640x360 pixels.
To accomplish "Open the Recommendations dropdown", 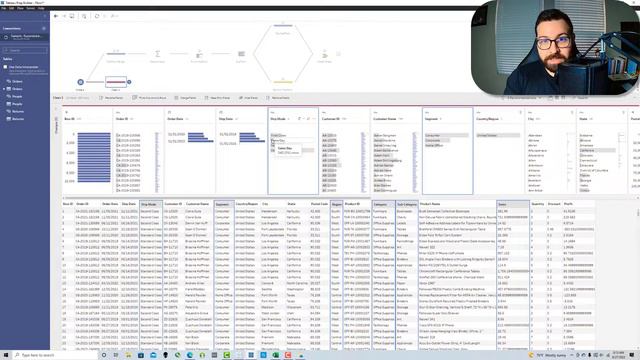I will click(x=521, y=98).
